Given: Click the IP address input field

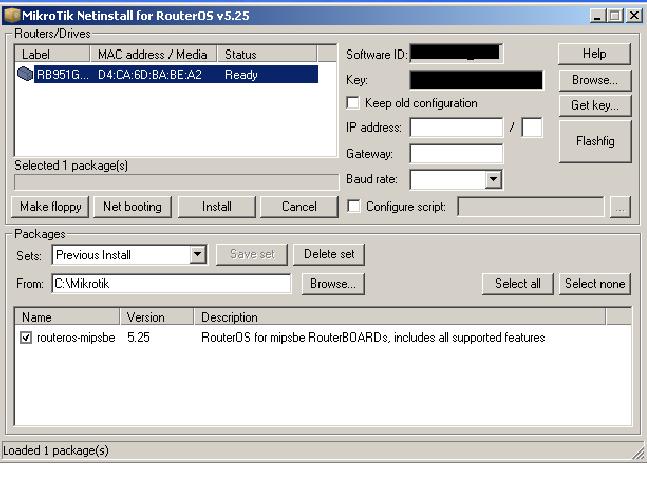Looking at the screenshot, I should click(x=456, y=128).
